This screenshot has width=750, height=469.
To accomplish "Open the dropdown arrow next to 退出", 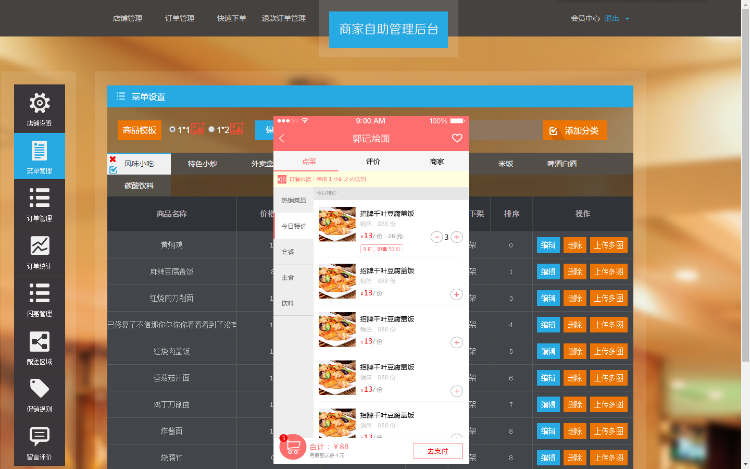I will pos(627,19).
